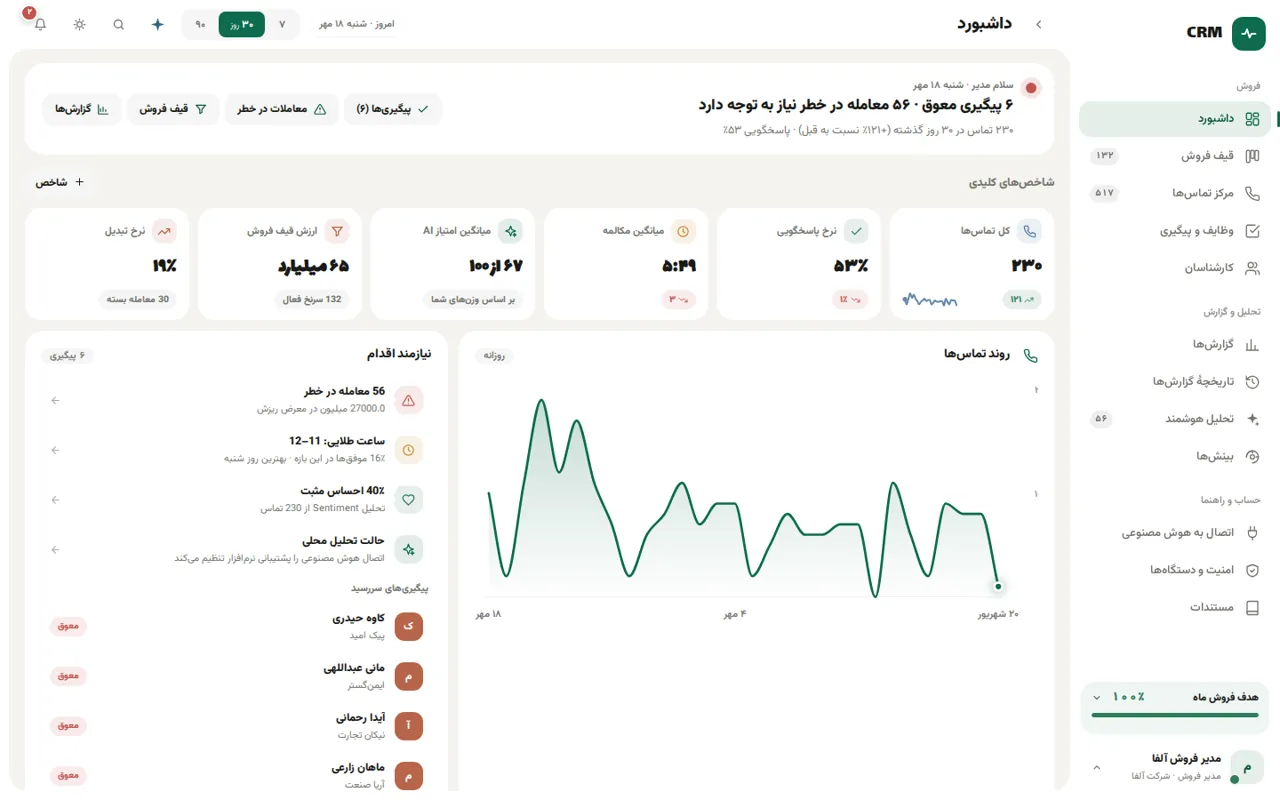The image size is (1280, 800).
Task: Open وظایف و پیگیری in the sidebar
Action: [x=1175, y=231]
